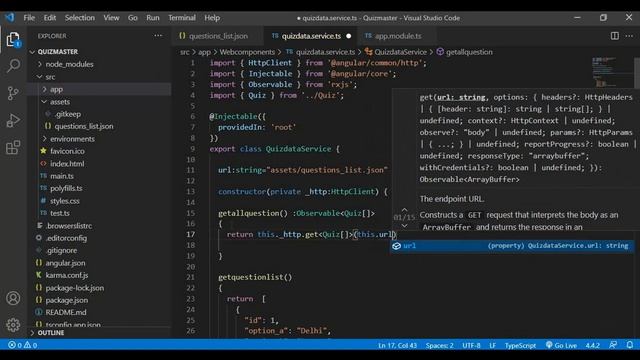640x360 pixels.
Task: Open Run and Debug view
Action: pos(13,120)
